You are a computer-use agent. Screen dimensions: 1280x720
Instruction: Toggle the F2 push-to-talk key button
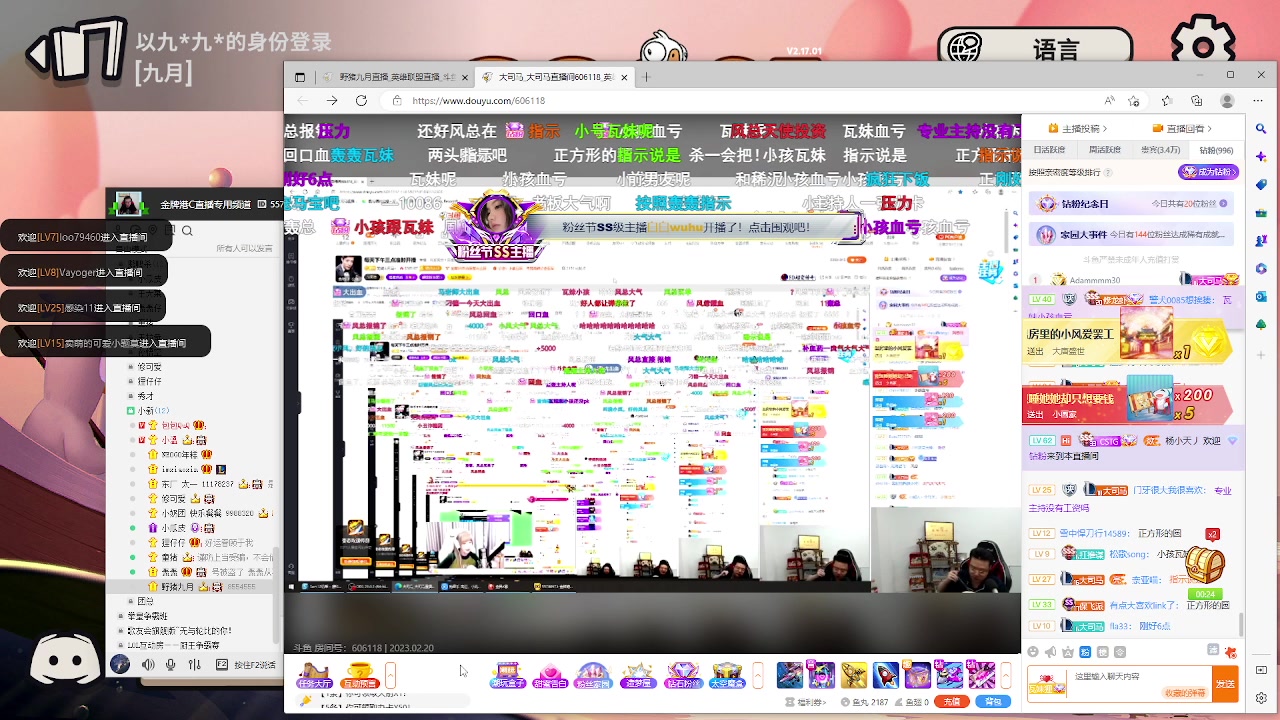[222, 664]
